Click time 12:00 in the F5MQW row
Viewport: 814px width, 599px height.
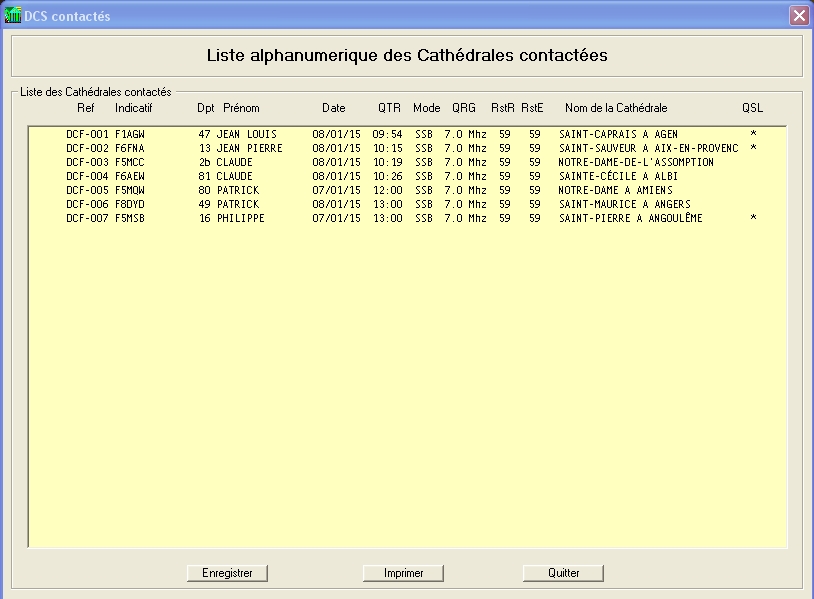pyautogui.click(x=387, y=190)
